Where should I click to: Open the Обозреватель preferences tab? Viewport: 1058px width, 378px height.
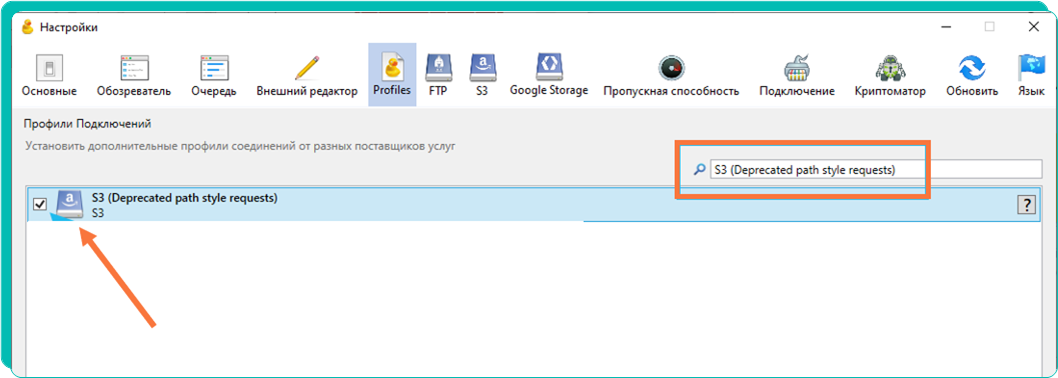click(x=134, y=76)
